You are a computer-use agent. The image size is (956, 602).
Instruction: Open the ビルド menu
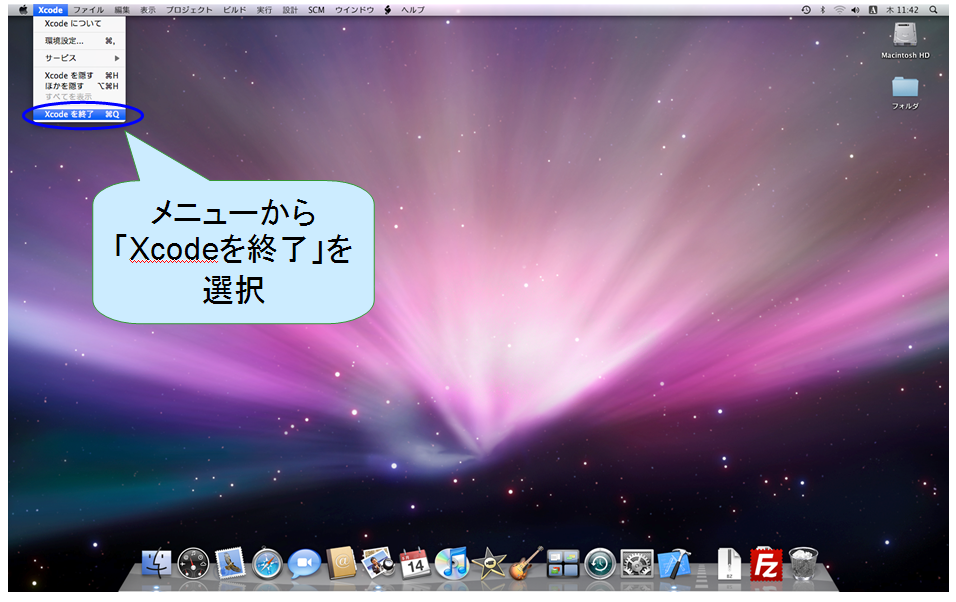(235, 10)
